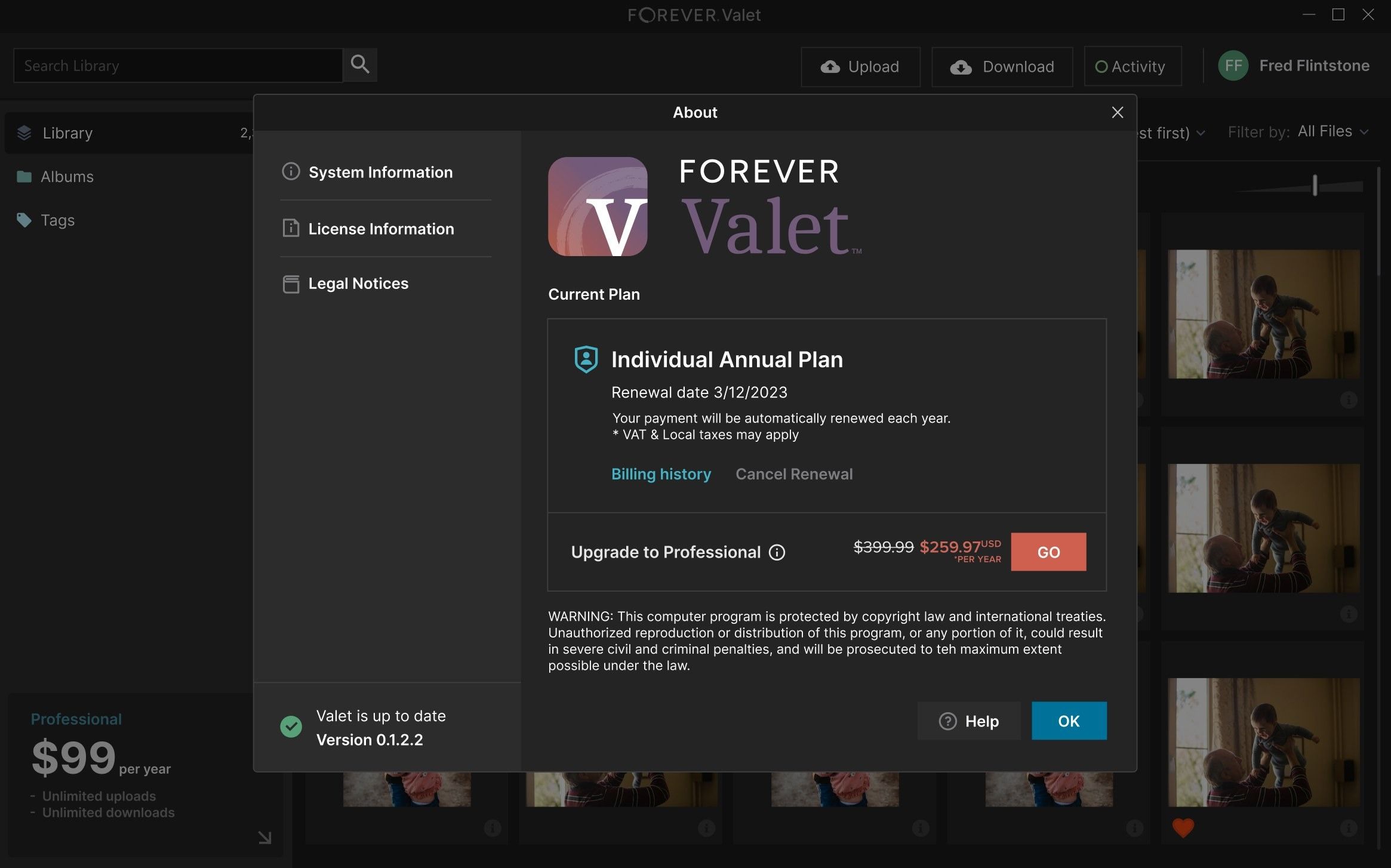Open Tags in the sidebar
The width and height of the screenshot is (1391, 868).
click(x=57, y=220)
